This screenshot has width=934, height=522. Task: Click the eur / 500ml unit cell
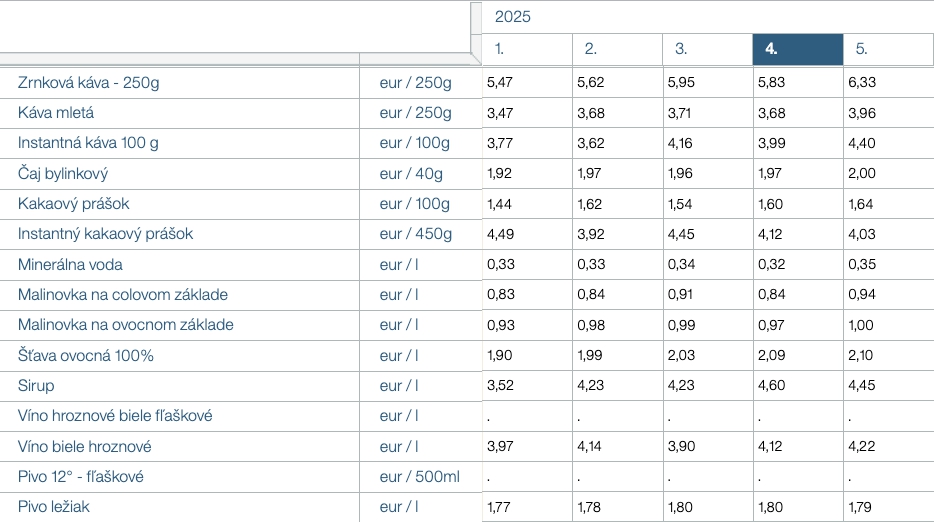tap(419, 477)
